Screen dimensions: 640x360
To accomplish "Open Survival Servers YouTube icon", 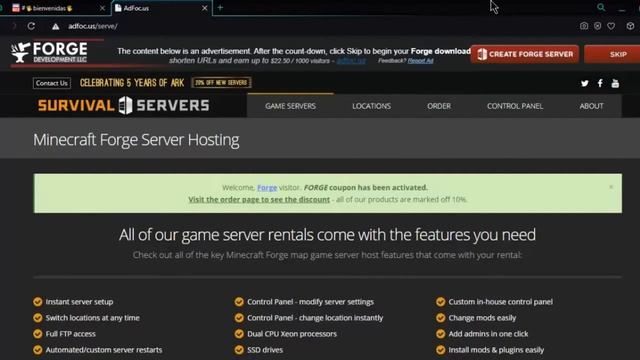I will click(615, 84).
